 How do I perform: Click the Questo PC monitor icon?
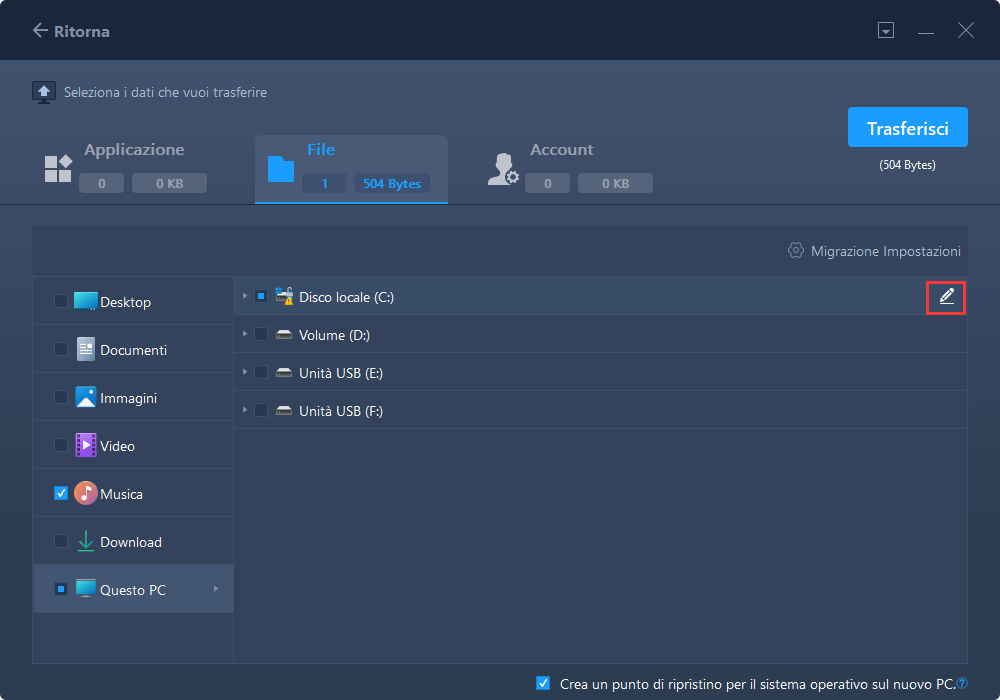pos(85,588)
